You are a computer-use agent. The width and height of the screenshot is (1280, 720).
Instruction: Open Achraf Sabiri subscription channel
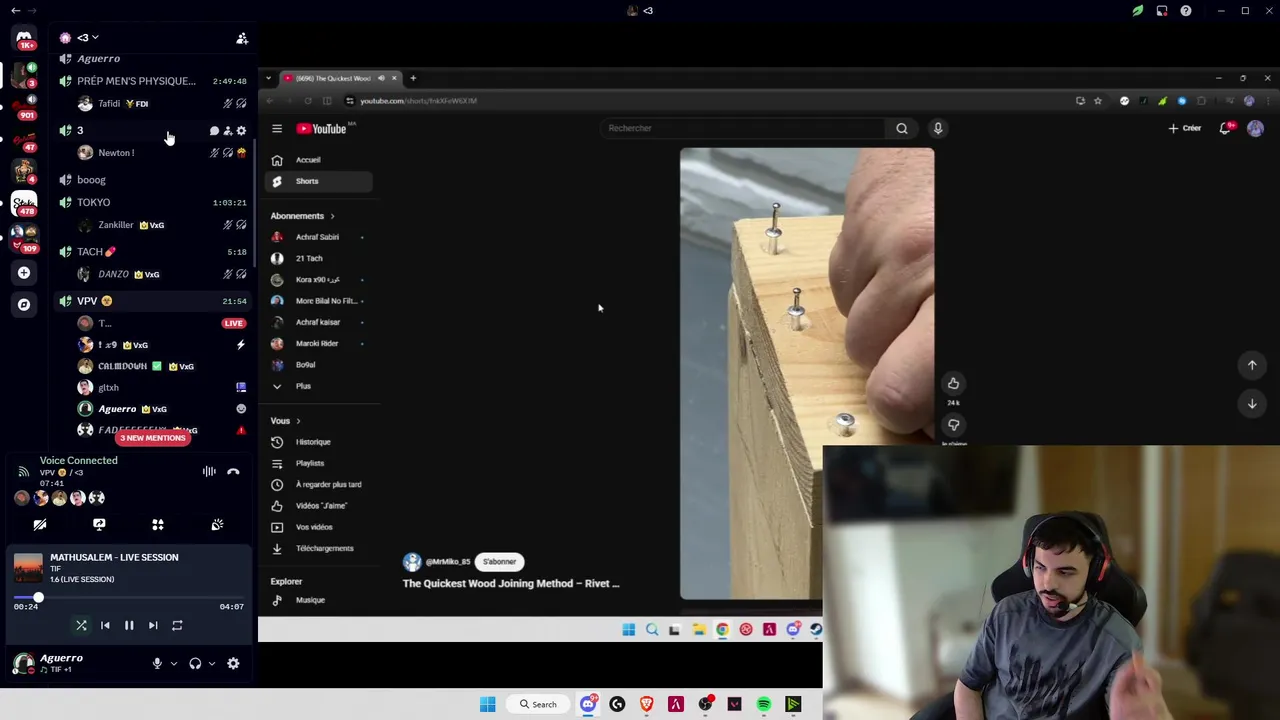tap(319, 237)
